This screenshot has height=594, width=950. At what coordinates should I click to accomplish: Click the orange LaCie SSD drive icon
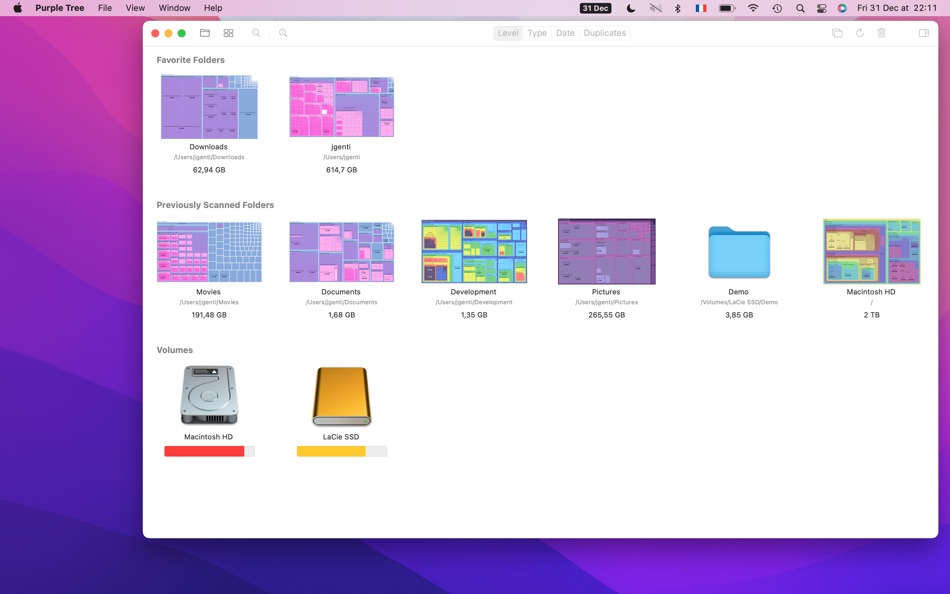[x=342, y=396]
